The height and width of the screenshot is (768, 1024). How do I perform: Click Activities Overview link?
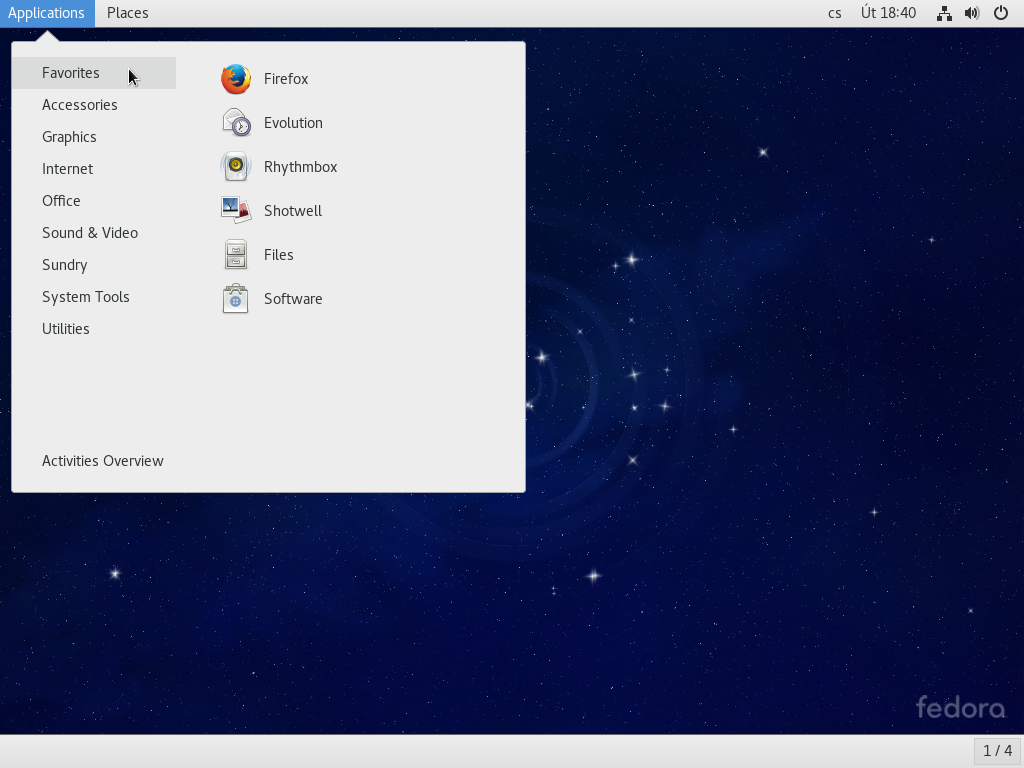(x=103, y=461)
